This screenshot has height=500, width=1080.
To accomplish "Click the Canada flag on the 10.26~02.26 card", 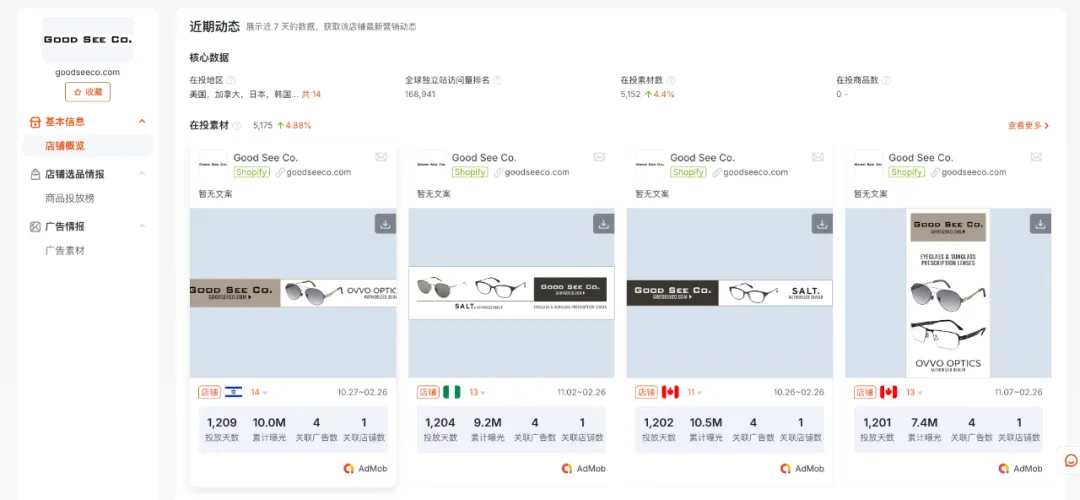I will point(670,392).
